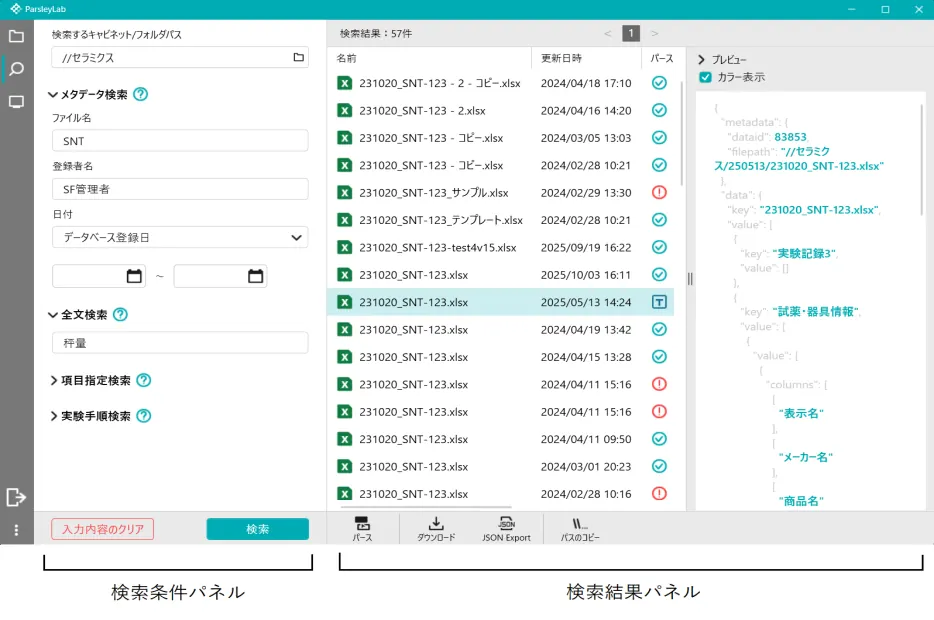Go to next results page arrow
934x620 pixels.
(655, 33)
